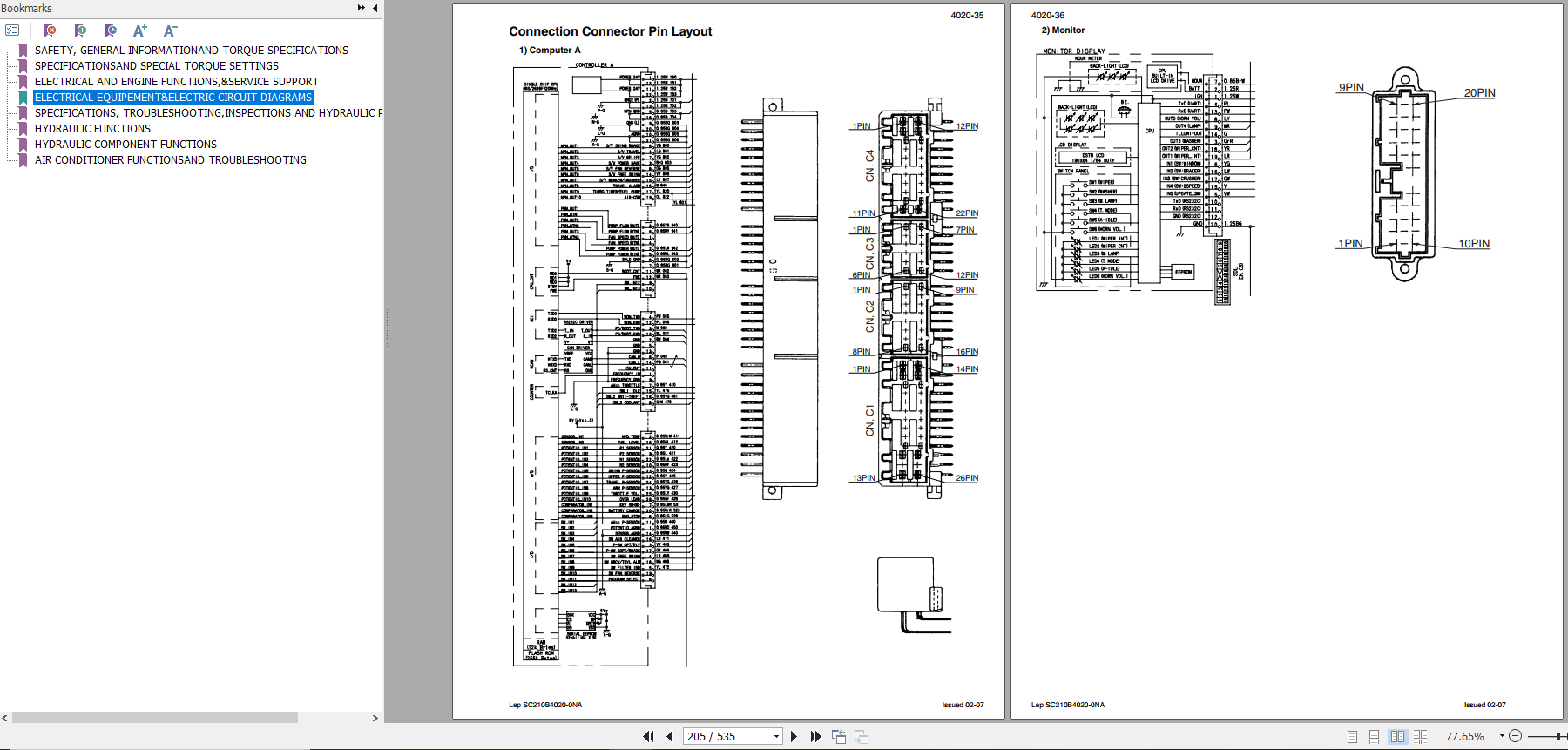The height and width of the screenshot is (750, 1568).
Task: Select AIR CONDITIONER FUNCTIONS bookmark
Action: coord(170,160)
